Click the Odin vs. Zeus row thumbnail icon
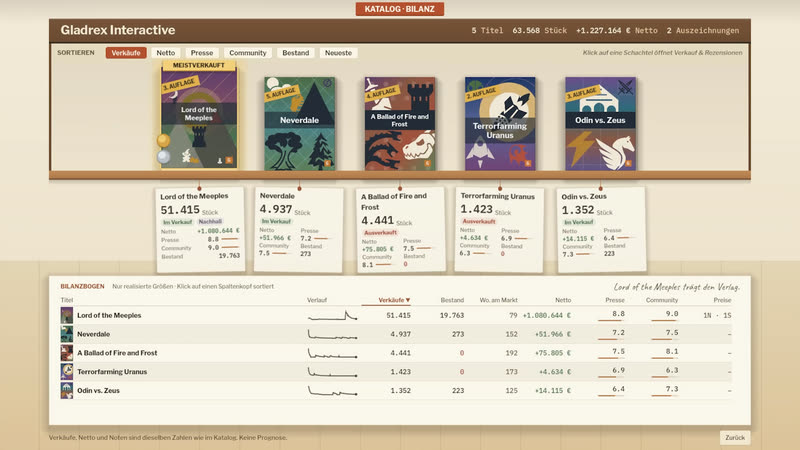Screen dimensions: 800x450 pyautogui.click(x=67, y=390)
